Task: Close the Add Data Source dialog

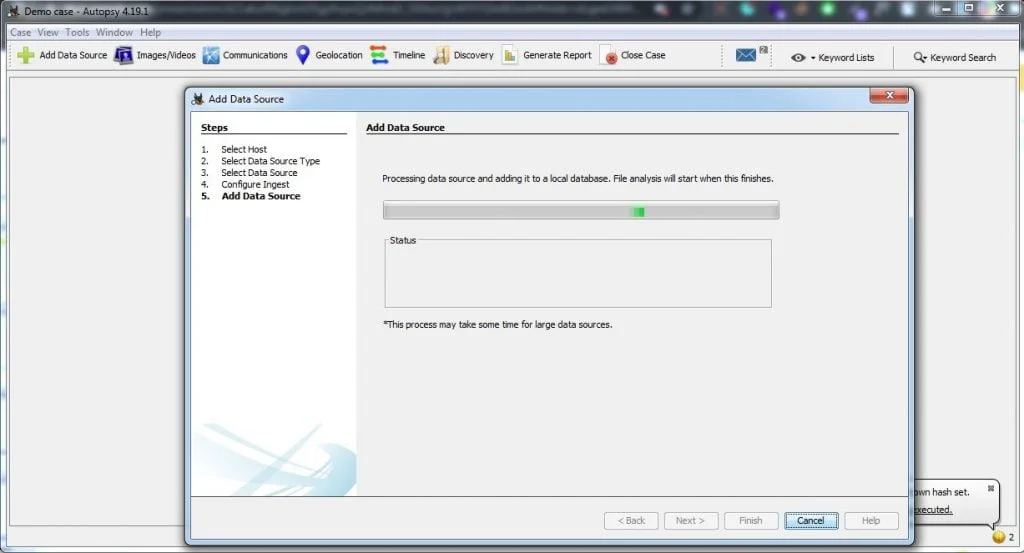Action: pos(889,95)
